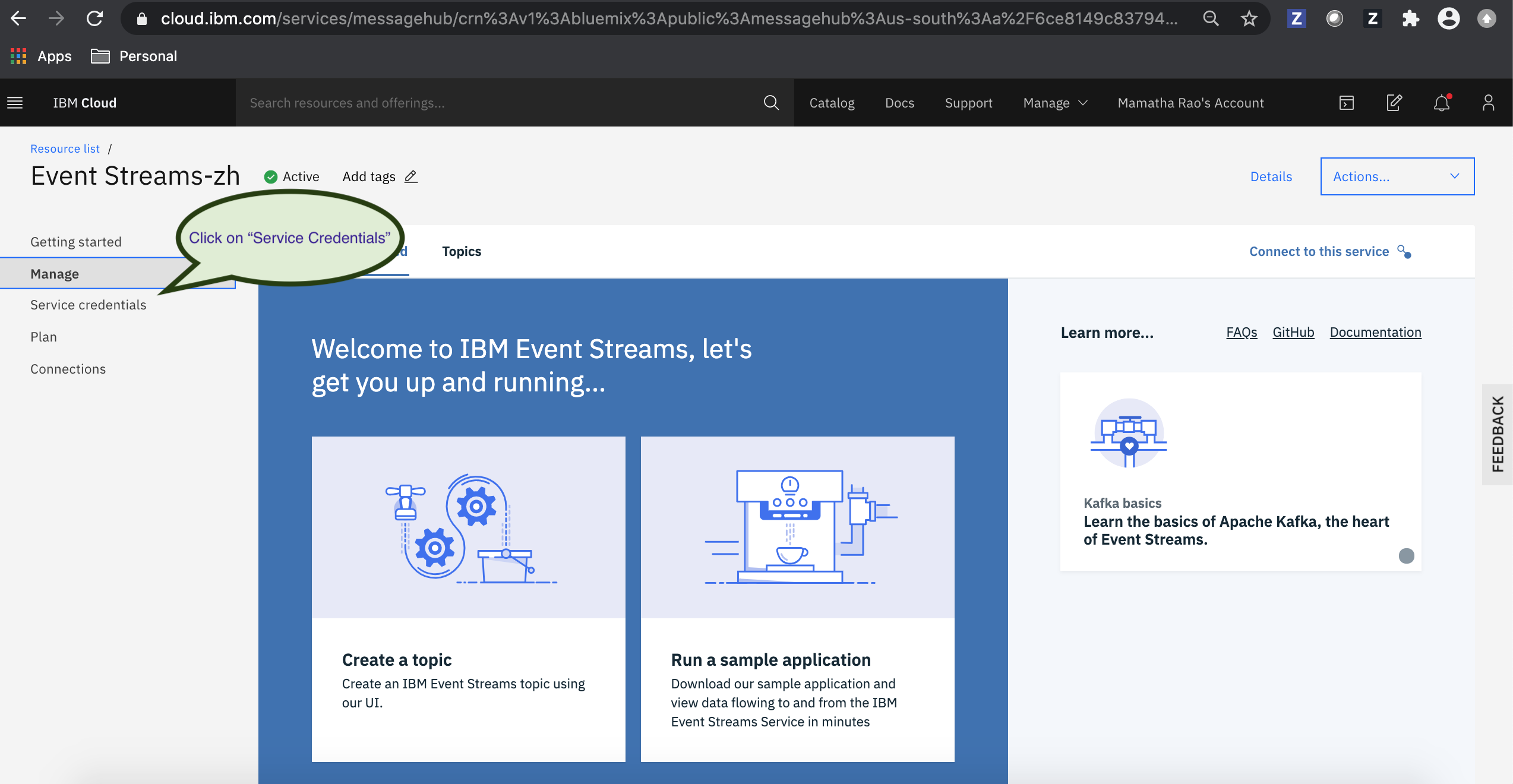The height and width of the screenshot is (784, 1513).
Task: Select Service credentials in the sidebar
Action: click(x=88, y=305)
